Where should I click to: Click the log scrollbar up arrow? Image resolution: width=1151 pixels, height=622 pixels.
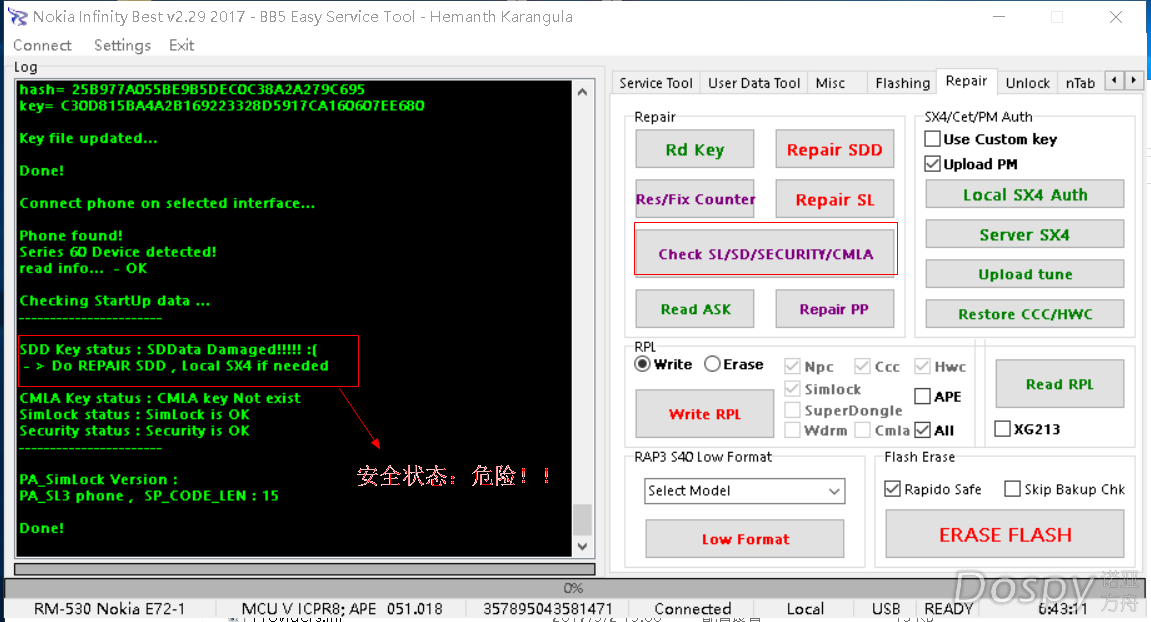point(582,92)
